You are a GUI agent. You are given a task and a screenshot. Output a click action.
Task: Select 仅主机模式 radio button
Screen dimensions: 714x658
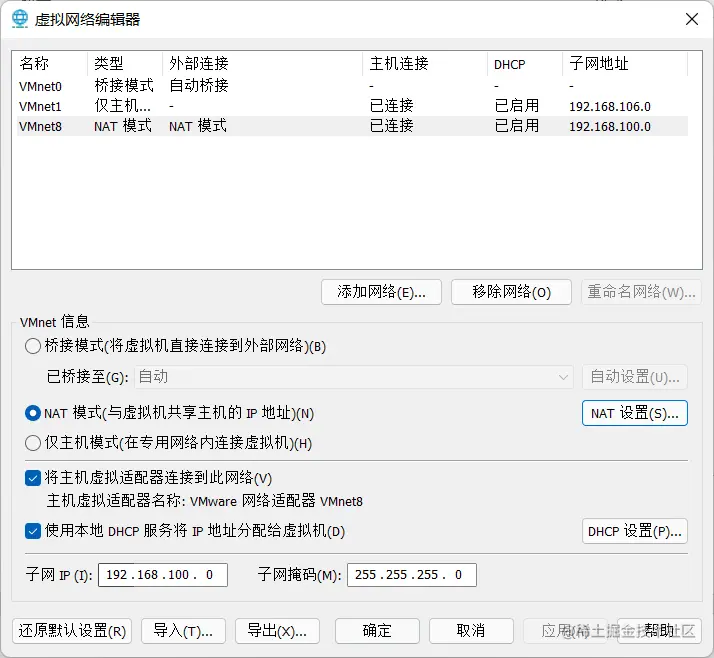click(33, 443)
